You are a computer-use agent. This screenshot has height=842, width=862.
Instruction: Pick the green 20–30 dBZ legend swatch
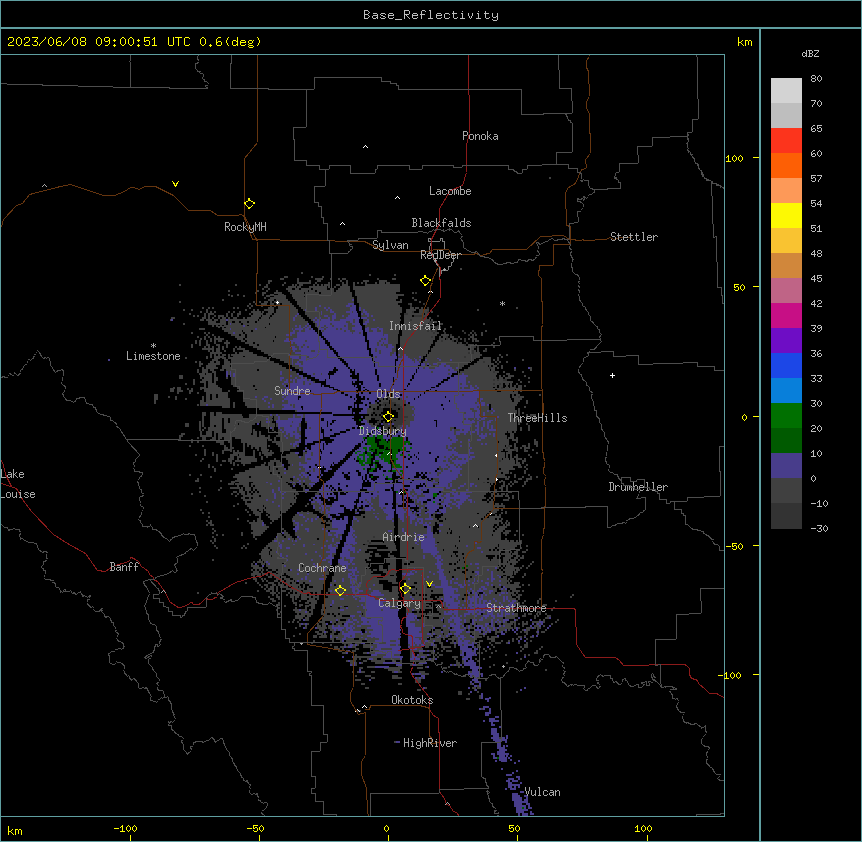tap(786, 416)
